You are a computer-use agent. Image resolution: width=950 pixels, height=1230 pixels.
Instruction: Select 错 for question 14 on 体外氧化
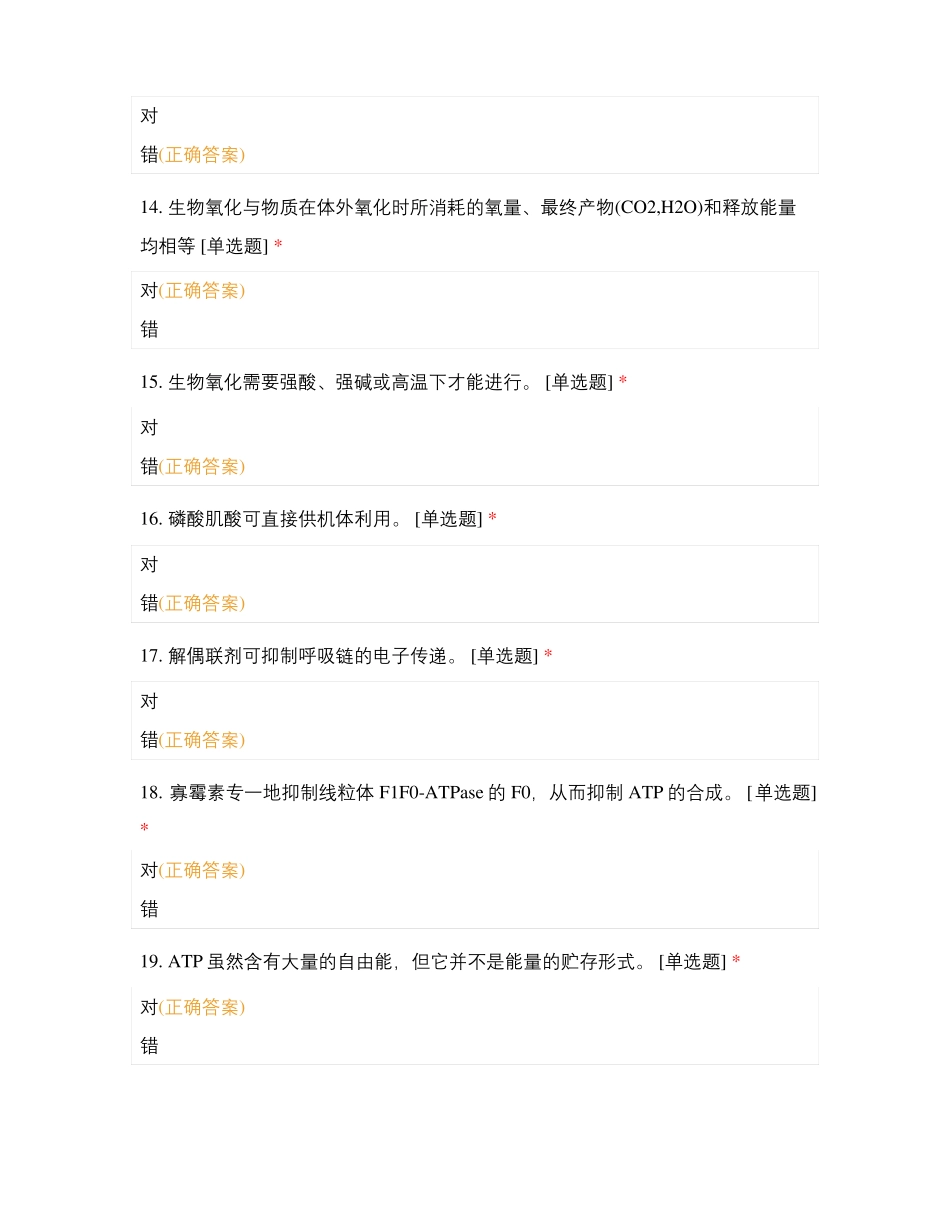pyautogui.click(x=150, y=329)
